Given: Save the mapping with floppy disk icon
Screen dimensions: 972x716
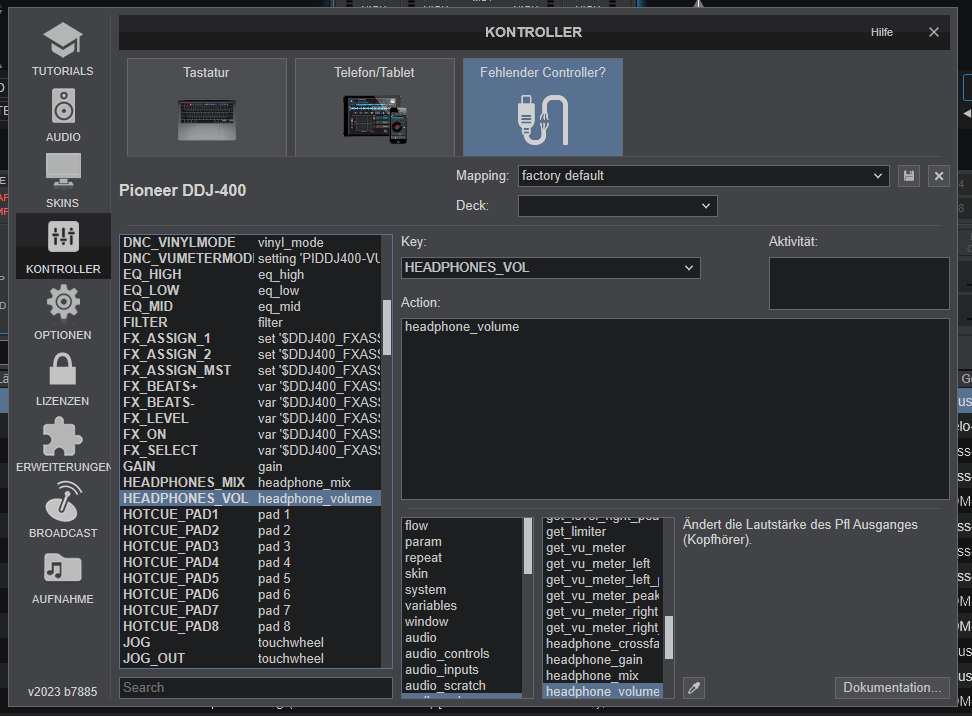Looking at the screenshot, I should (x=909, y=176).
